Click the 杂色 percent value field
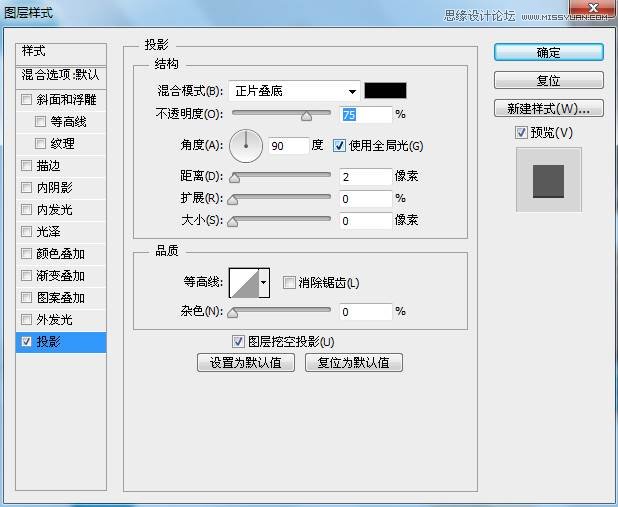This screenshot has height=507, width=618. (366, 312)
